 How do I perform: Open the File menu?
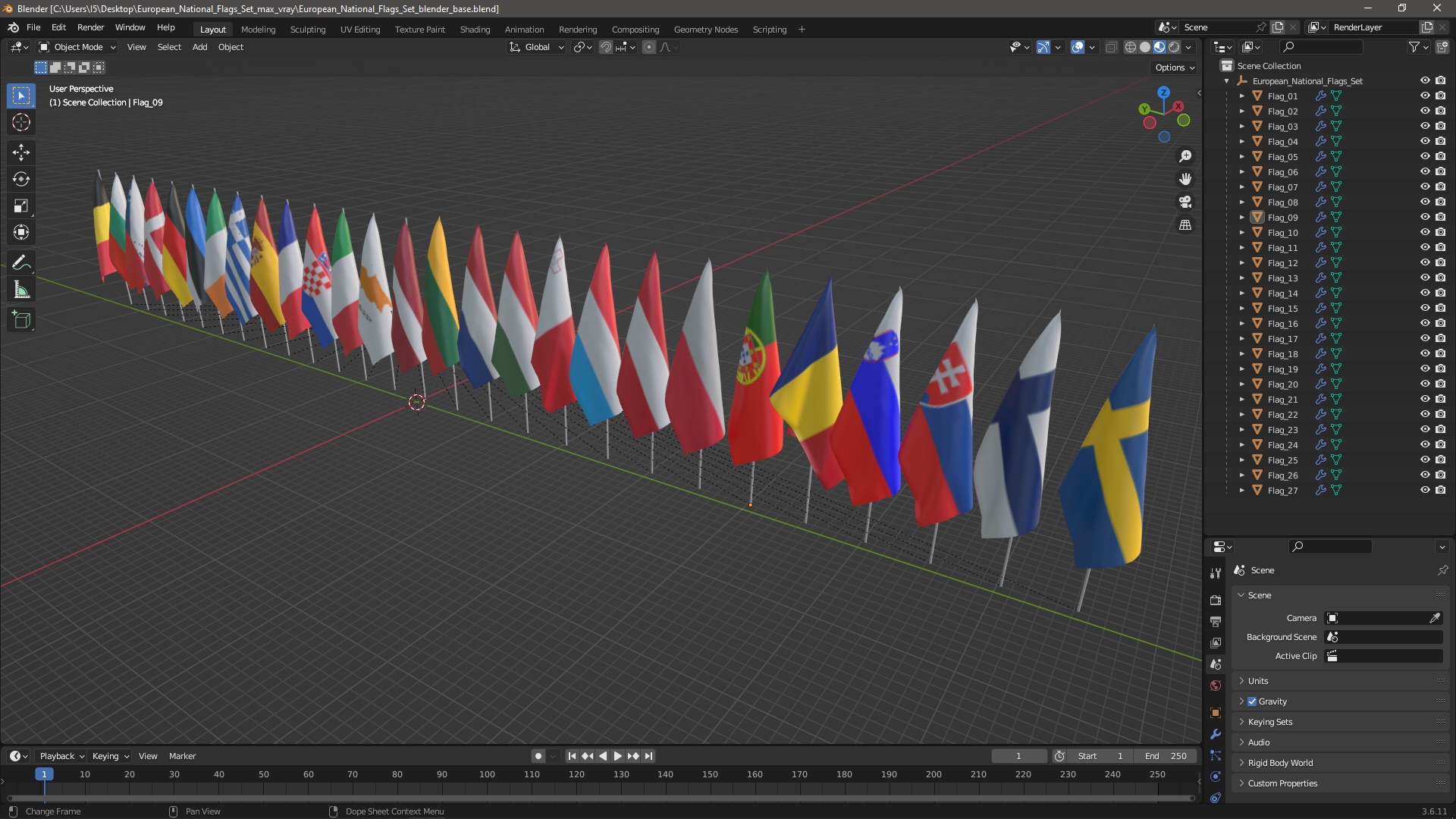pos(33,27)
